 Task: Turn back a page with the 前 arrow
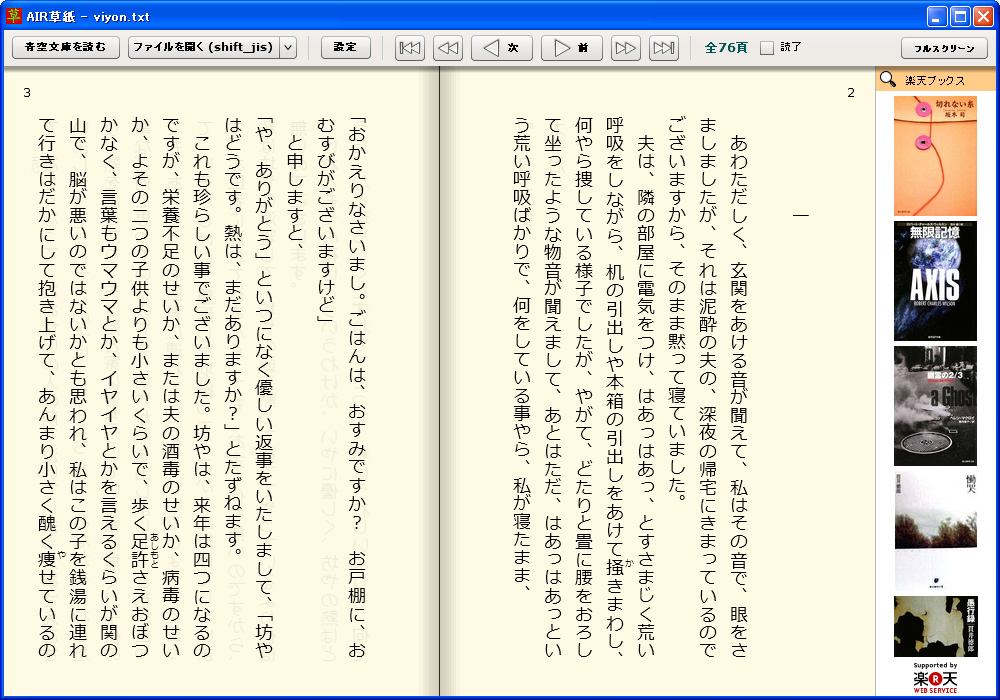click(571, 47)
